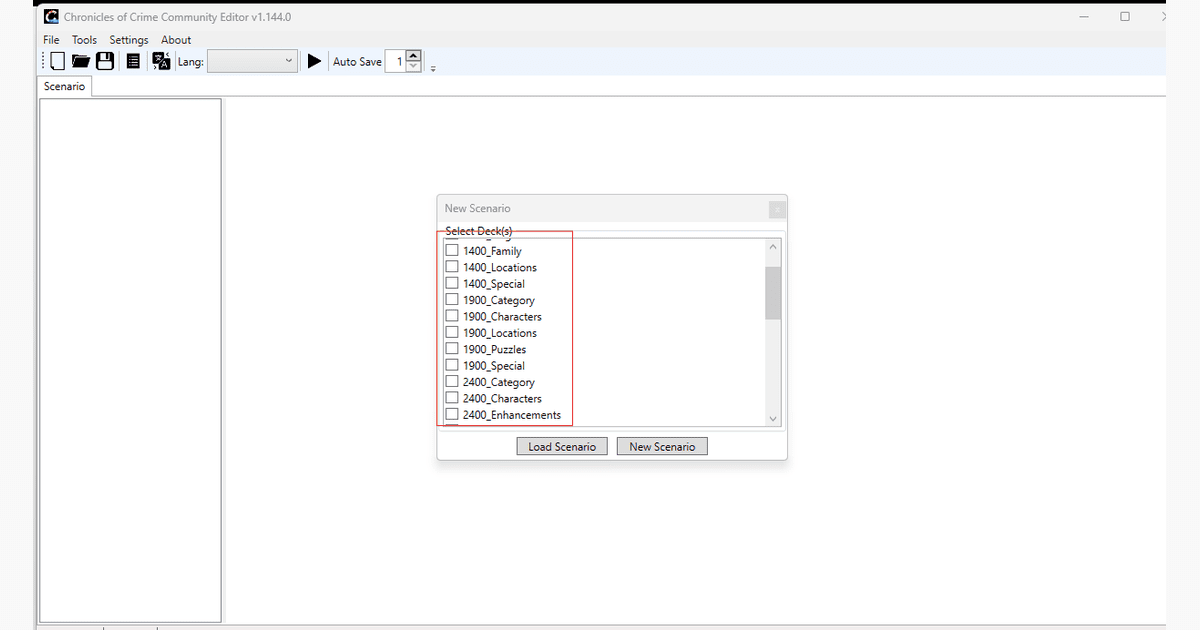Viewport: 1200px width, 630px height.
Task: Open a scenario using the folder icon
Action: point(81,61)
